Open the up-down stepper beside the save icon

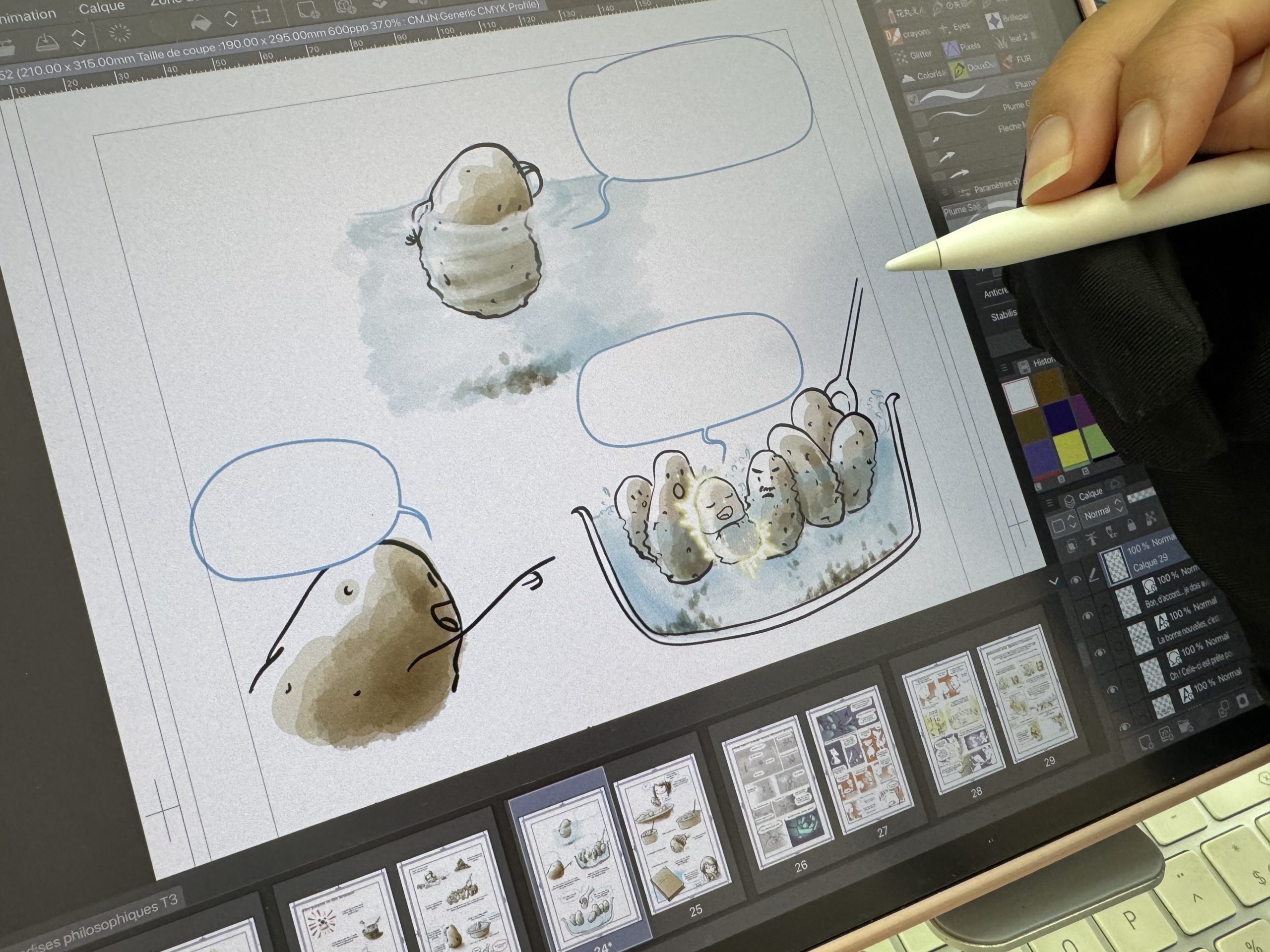(x=79, y=38)
